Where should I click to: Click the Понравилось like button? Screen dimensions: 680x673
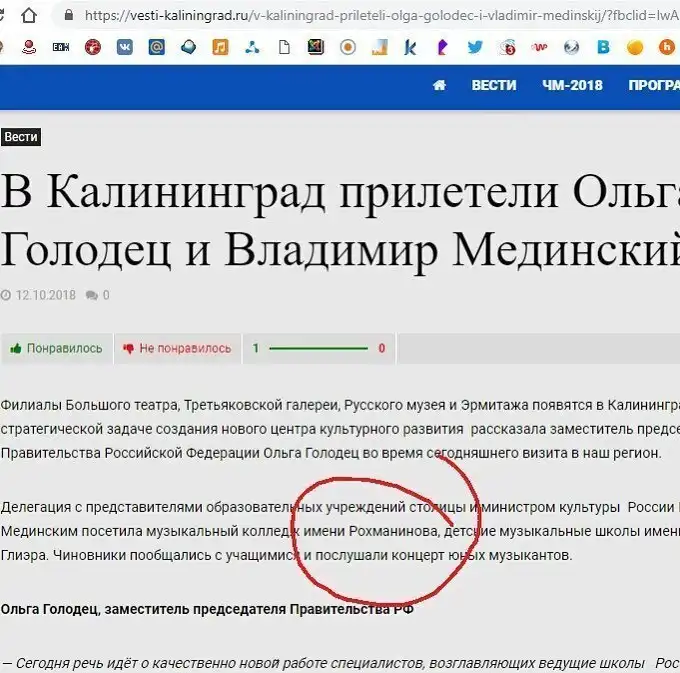click(56, 348)
